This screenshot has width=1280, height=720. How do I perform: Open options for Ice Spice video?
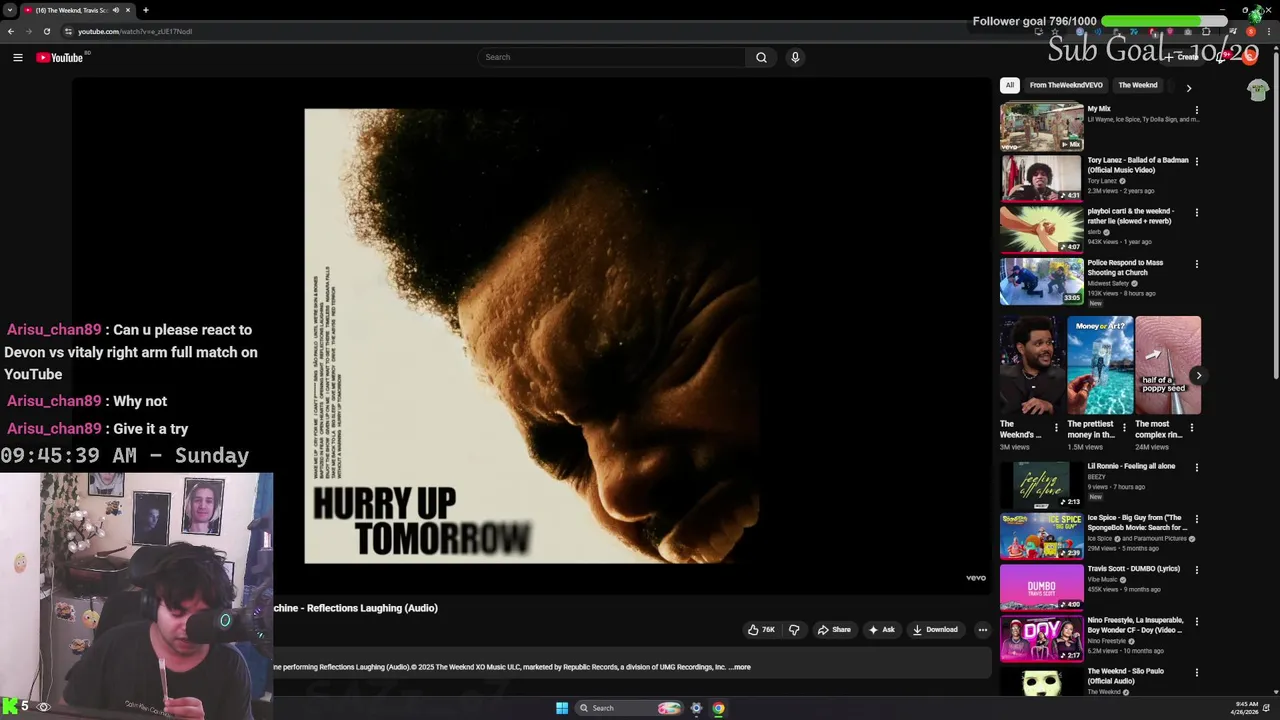(1197, 519)
